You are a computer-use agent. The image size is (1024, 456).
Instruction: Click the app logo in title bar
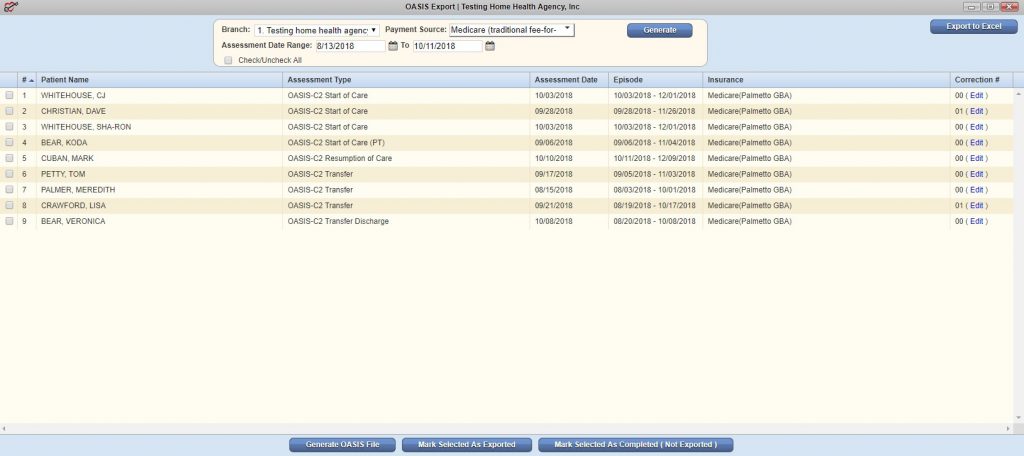(x=11, y=7)
